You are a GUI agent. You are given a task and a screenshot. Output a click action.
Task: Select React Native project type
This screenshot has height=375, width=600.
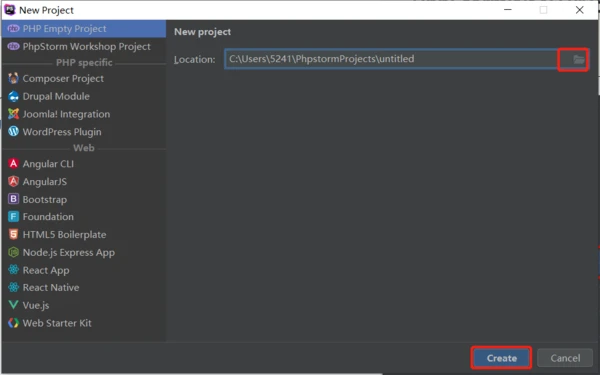click(84, 288)
